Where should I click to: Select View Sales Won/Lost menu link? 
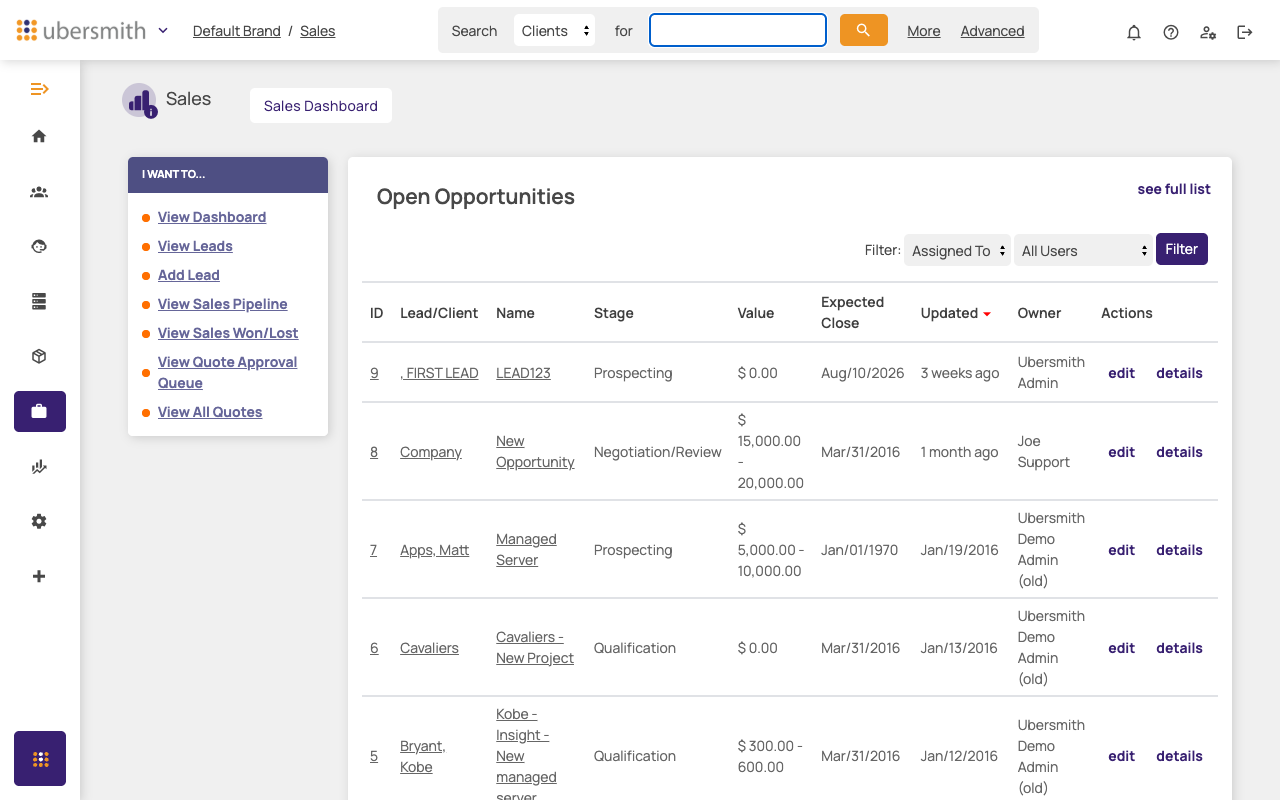pyautogui.click(x=228, y=333)
